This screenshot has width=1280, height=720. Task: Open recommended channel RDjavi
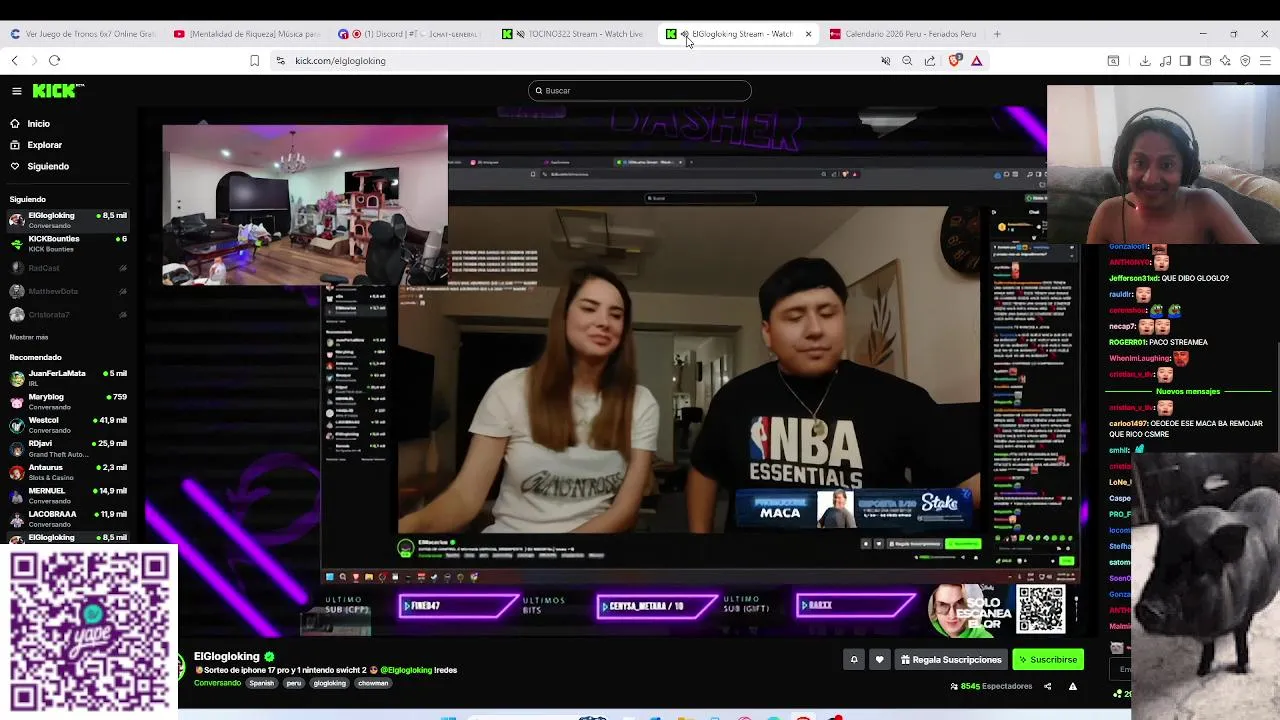pos(68,449)
